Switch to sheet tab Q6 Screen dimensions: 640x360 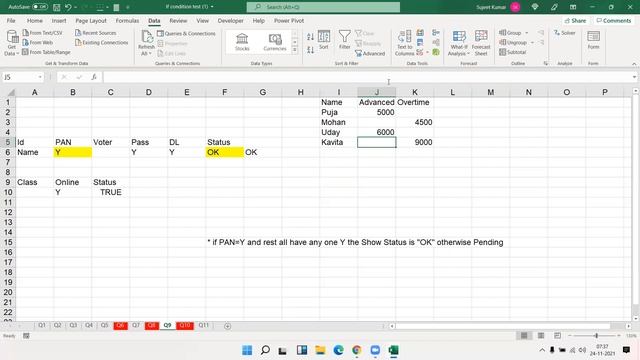(x=120, y=325)
